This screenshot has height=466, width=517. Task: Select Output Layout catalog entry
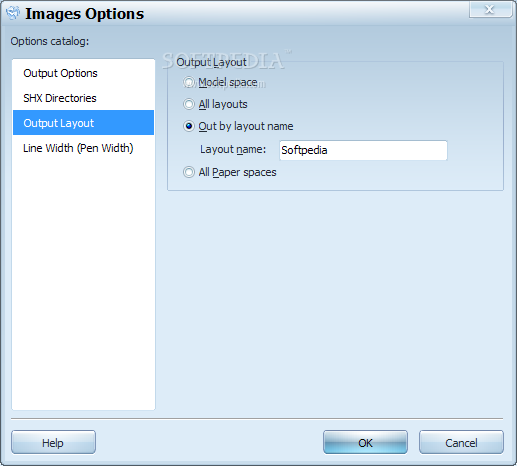[x=83, y=123]
